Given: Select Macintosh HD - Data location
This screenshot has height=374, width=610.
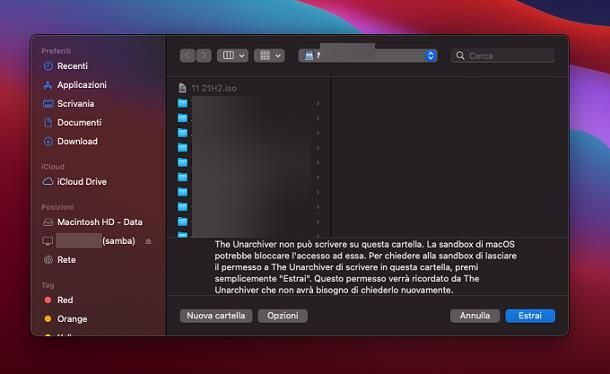Looking at the screenshot, I should (92, 222).
